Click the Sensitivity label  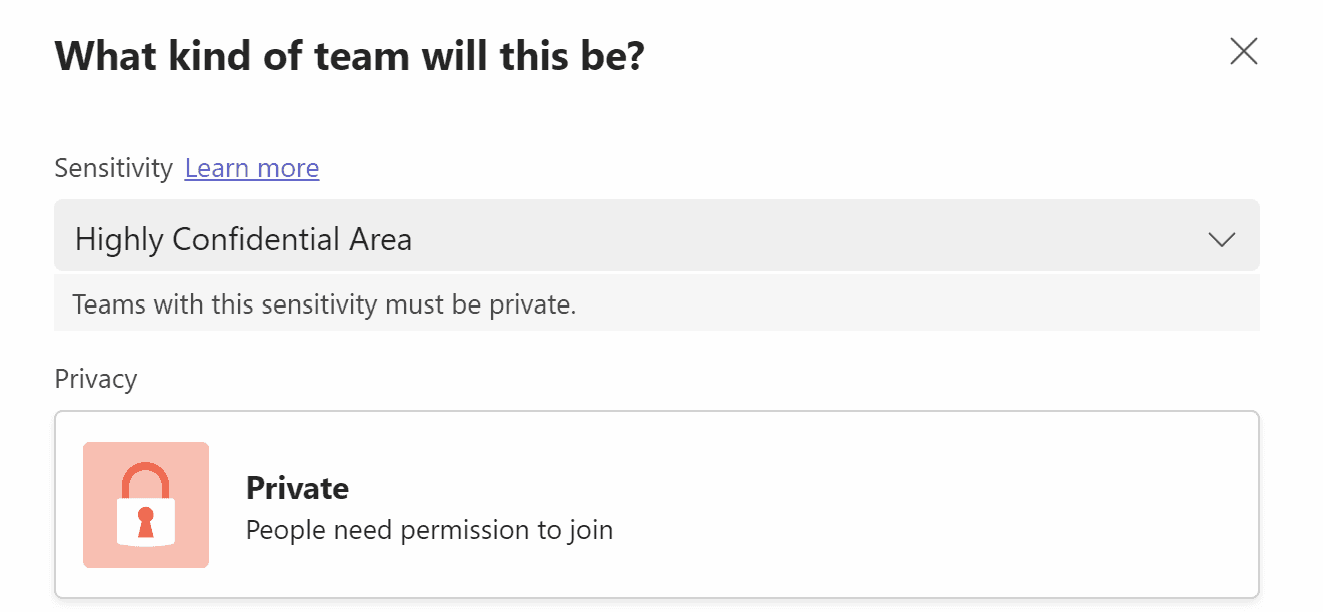[x=113, y=167]
